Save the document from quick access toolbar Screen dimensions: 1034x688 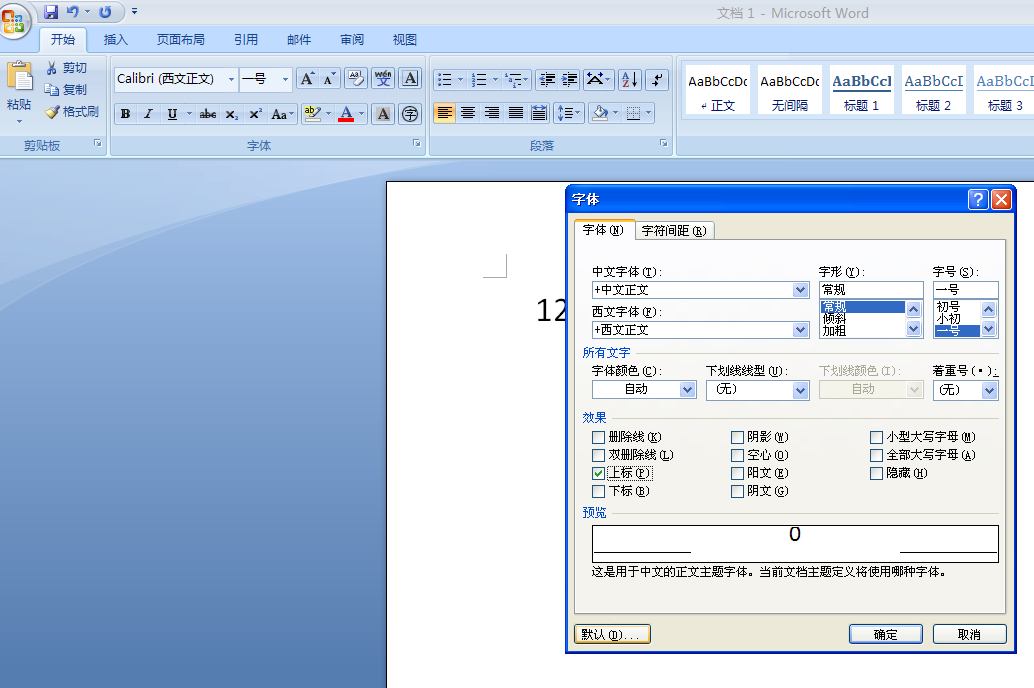coord(51,12)
